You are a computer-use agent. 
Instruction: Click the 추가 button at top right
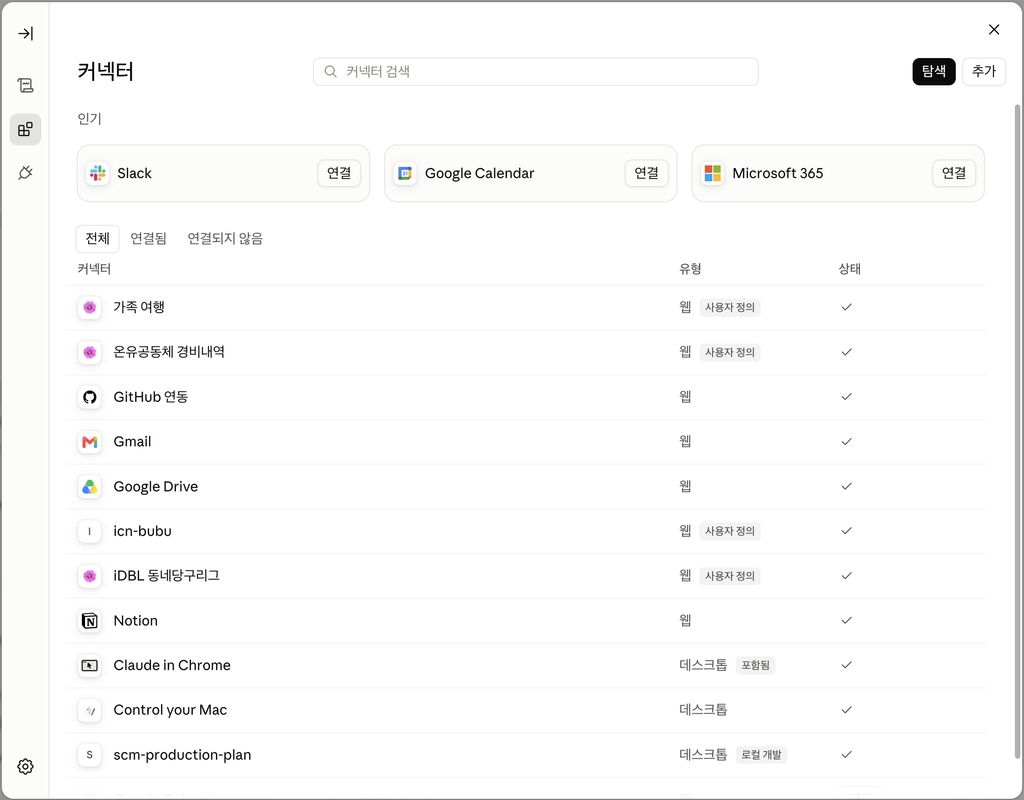click(x=984, y=71)
